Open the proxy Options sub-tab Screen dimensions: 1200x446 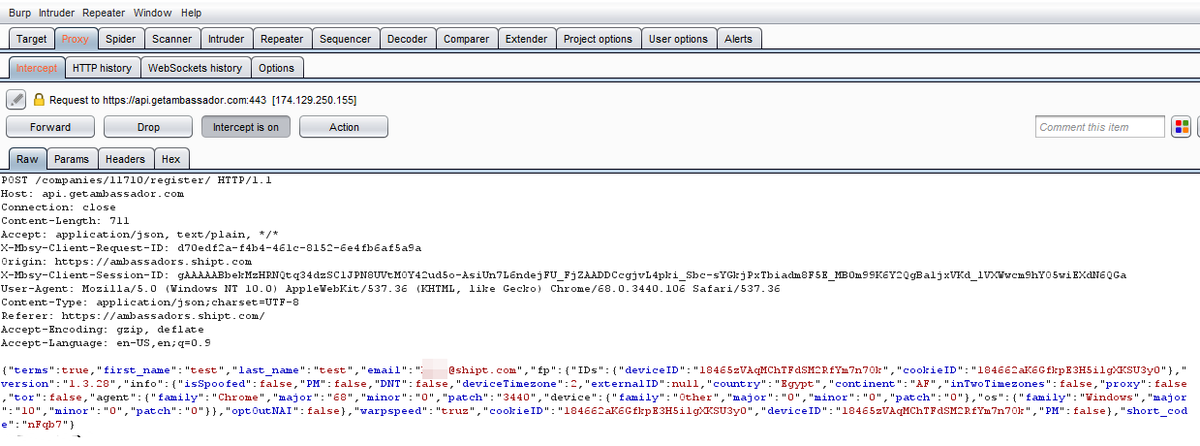[276, 68]
